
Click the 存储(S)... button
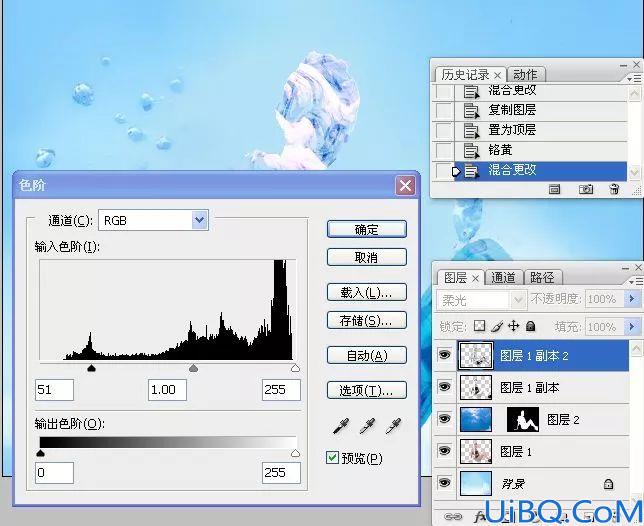point(367,320)
